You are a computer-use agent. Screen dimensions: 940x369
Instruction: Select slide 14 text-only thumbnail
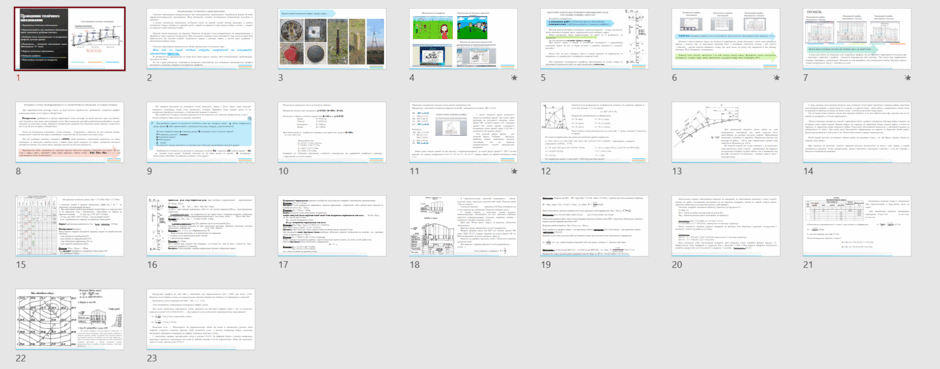tap(857, 133)
